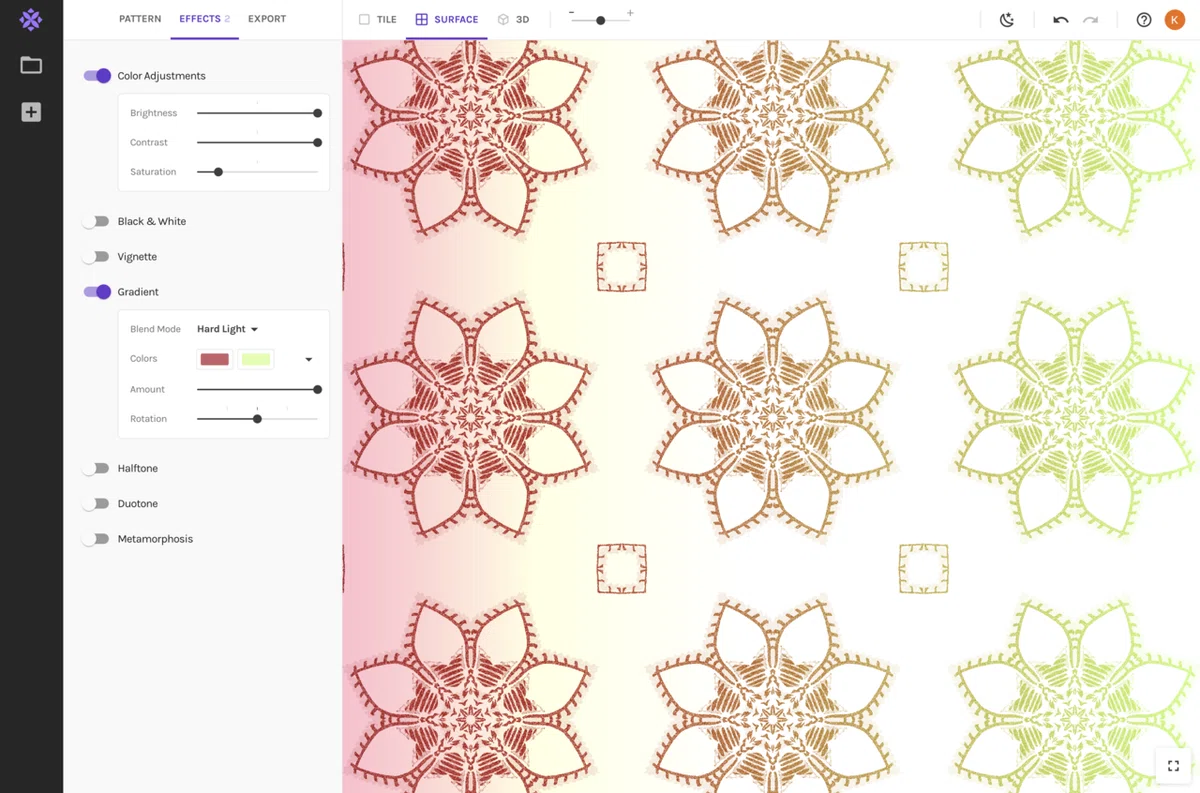The image size is (1200, 793).
Task: Click the Metamorphosis label text
Action: click(155, 539)
